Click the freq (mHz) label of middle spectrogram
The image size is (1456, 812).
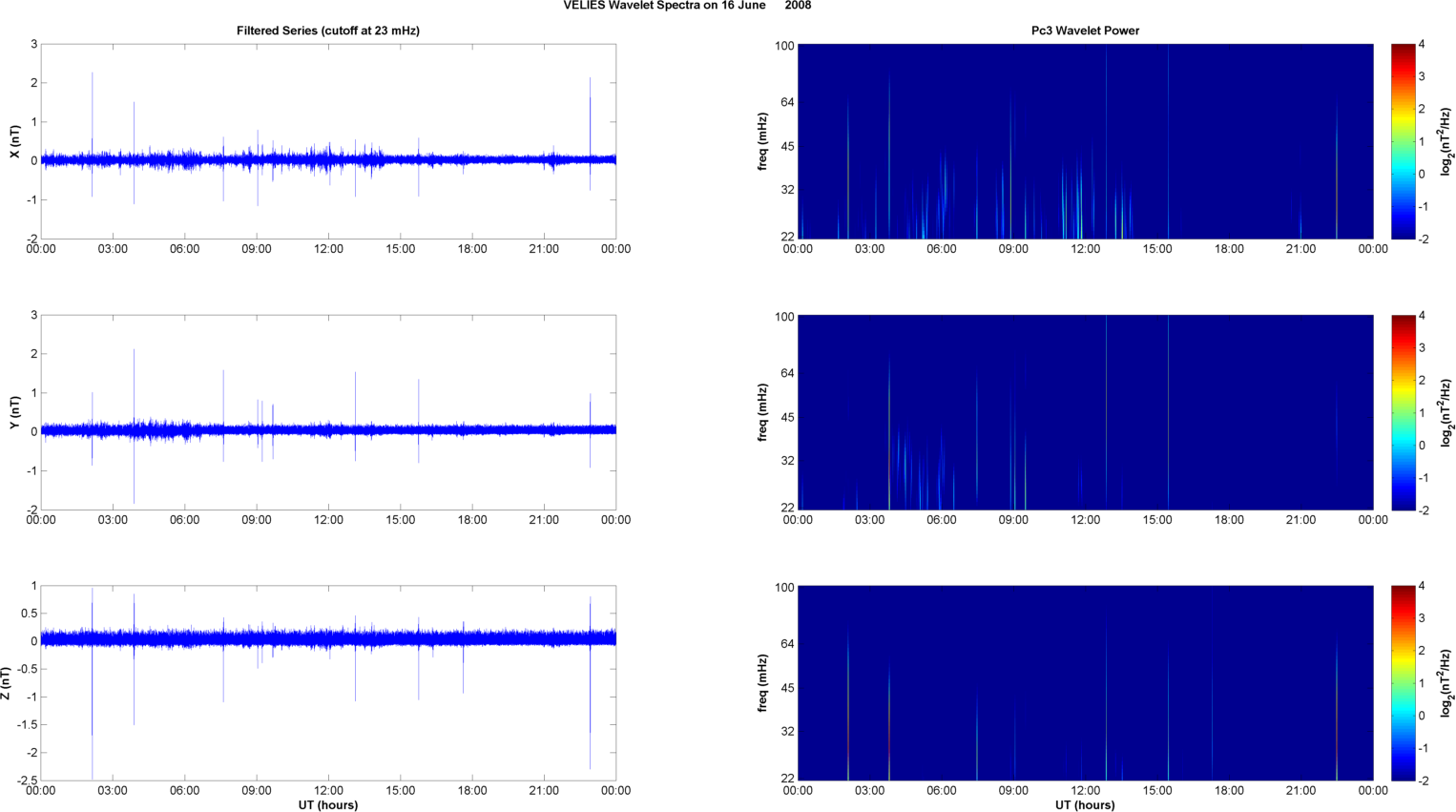763,412
